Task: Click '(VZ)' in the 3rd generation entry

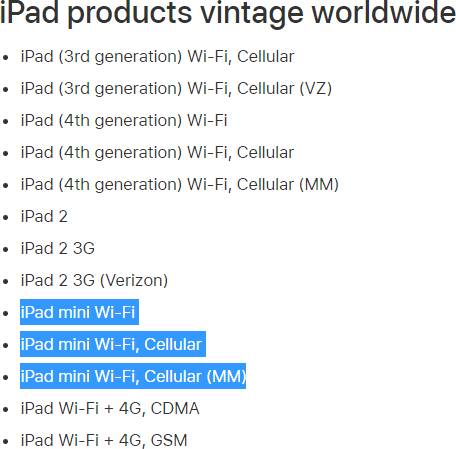Action: click(316, 88)
